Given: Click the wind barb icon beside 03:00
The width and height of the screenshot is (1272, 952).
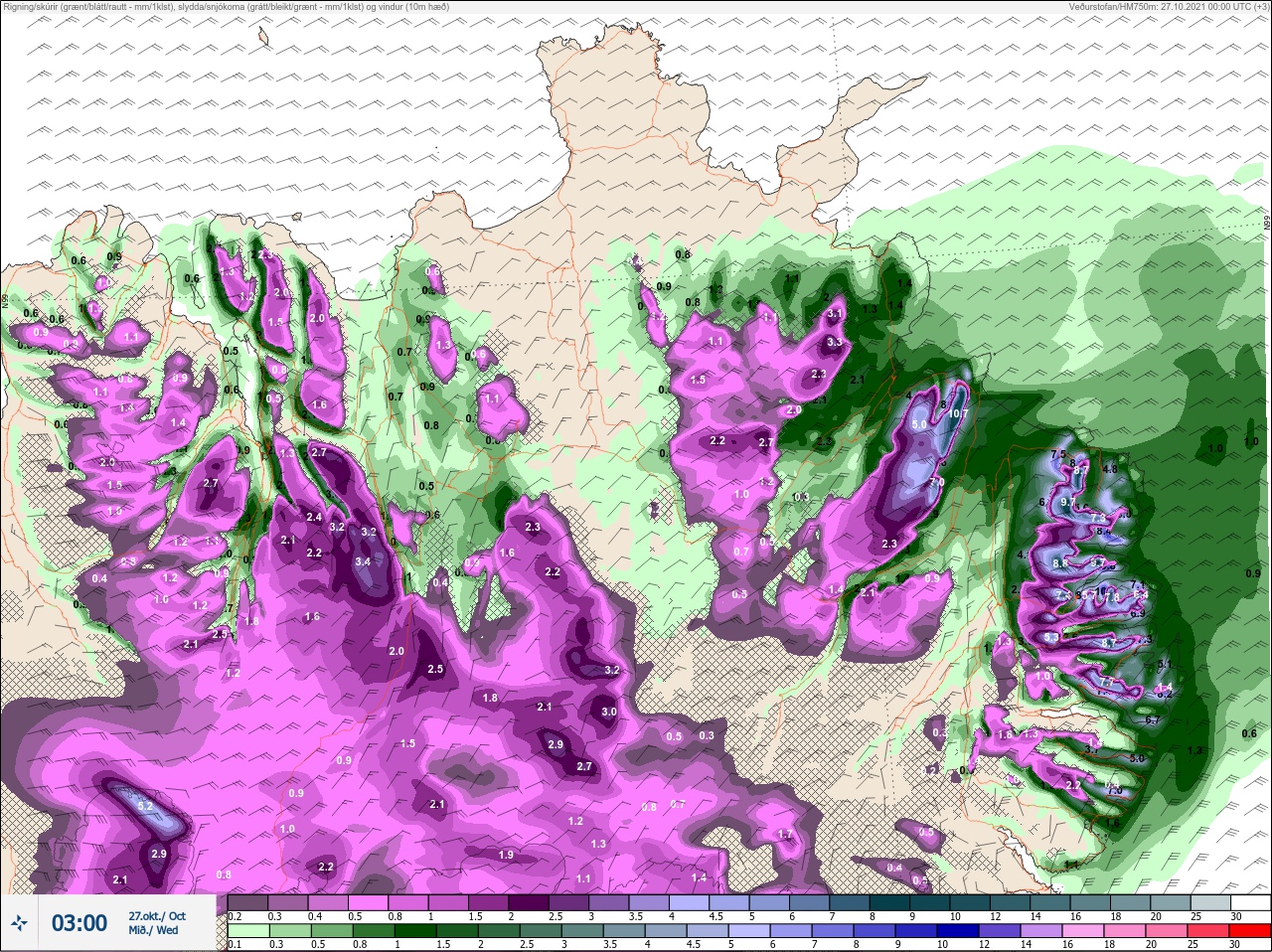Looking at the screenshot, I should [x=19, y=923].
